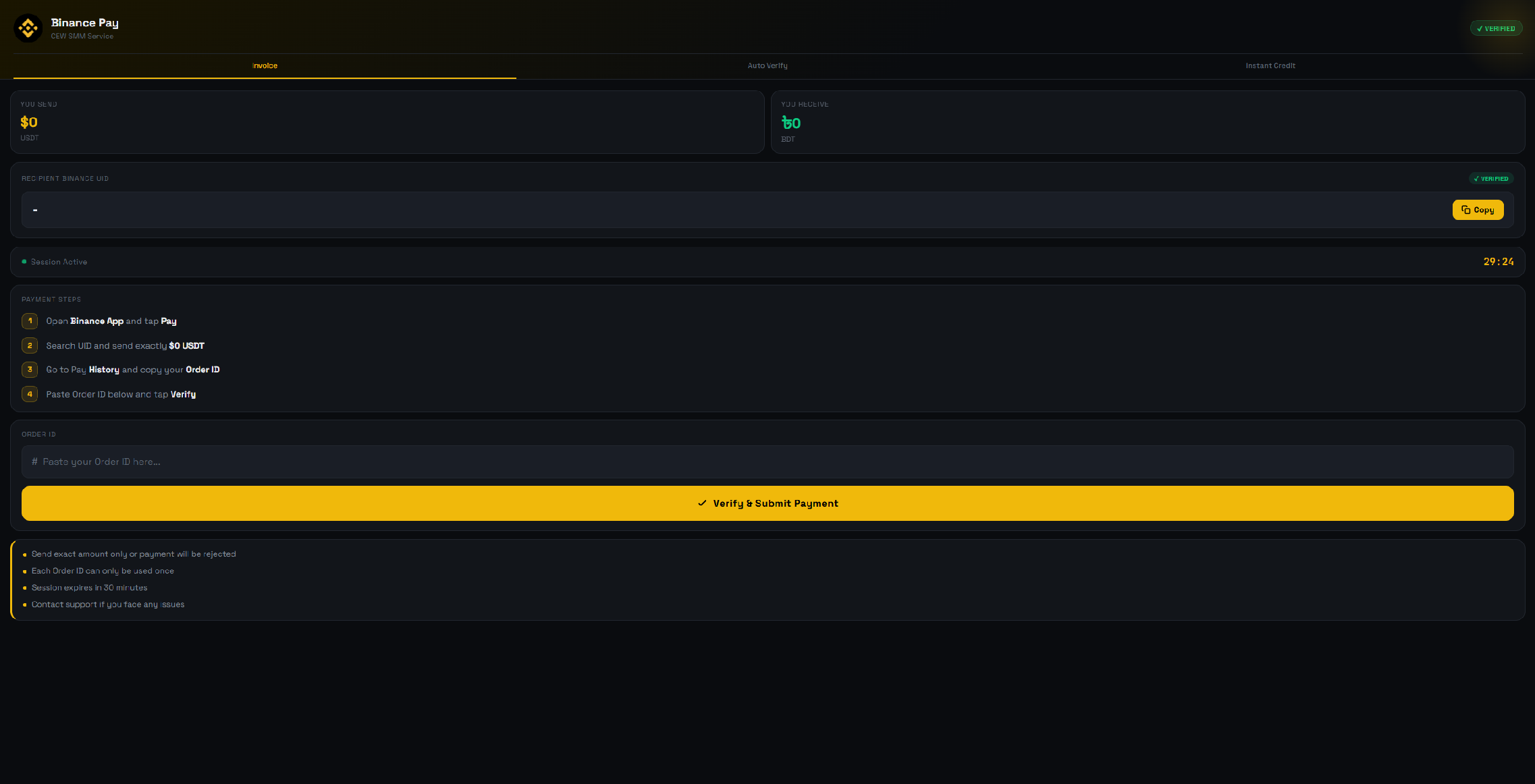Click step 3 number badge
The width and height of the screenshot is (1535, 784).
pos(30,370)
